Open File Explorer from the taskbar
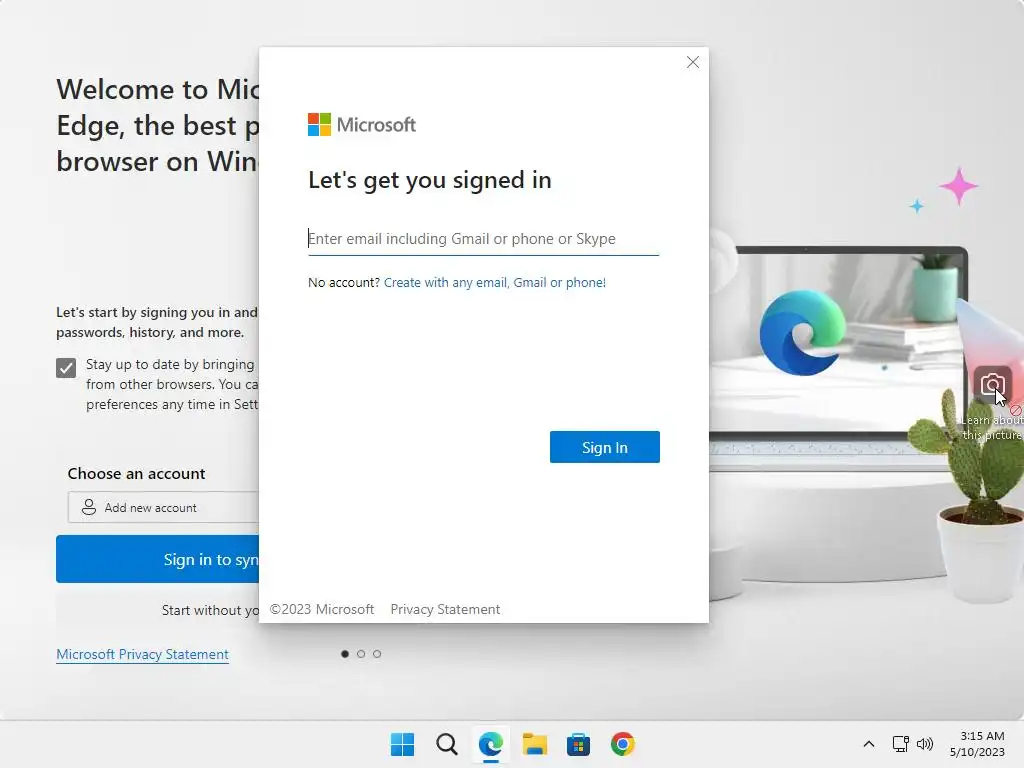 (x=534, y=744)
